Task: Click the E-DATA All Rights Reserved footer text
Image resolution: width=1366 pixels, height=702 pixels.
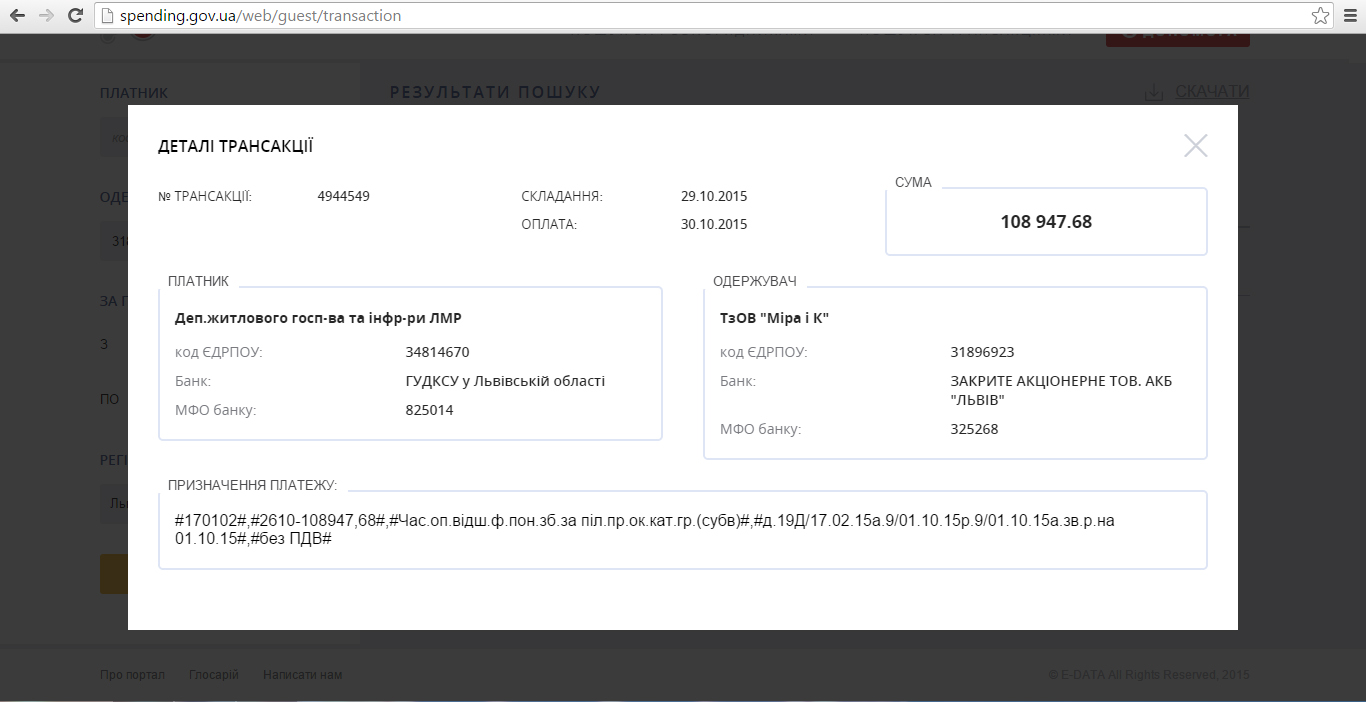Action: (x=1149, y=675)
